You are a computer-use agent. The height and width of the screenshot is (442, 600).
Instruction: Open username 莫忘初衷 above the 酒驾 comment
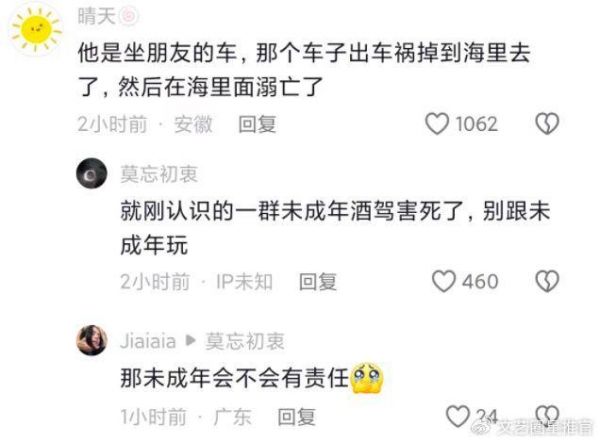click(x=159, y=174)
